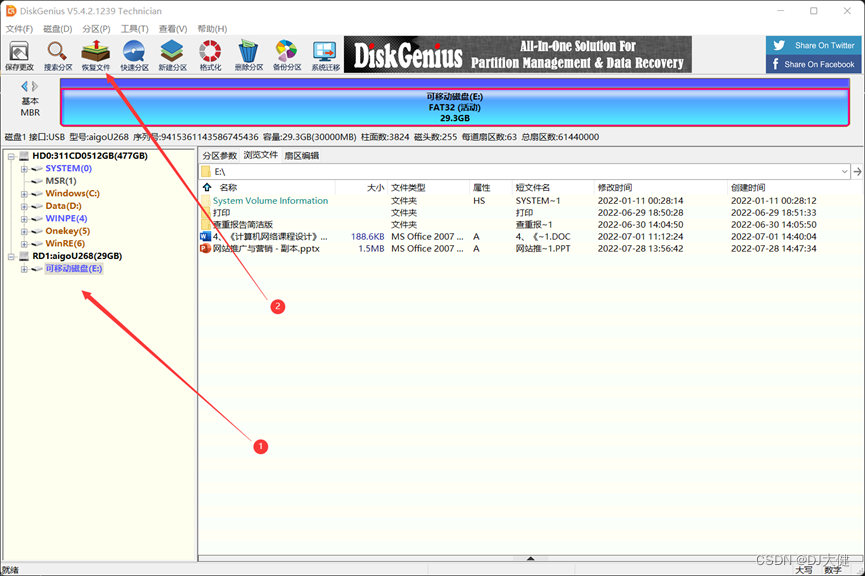Sort by Attribute (属性) column header
Screen dimensions: 865x576
click(x=482, y=188)
